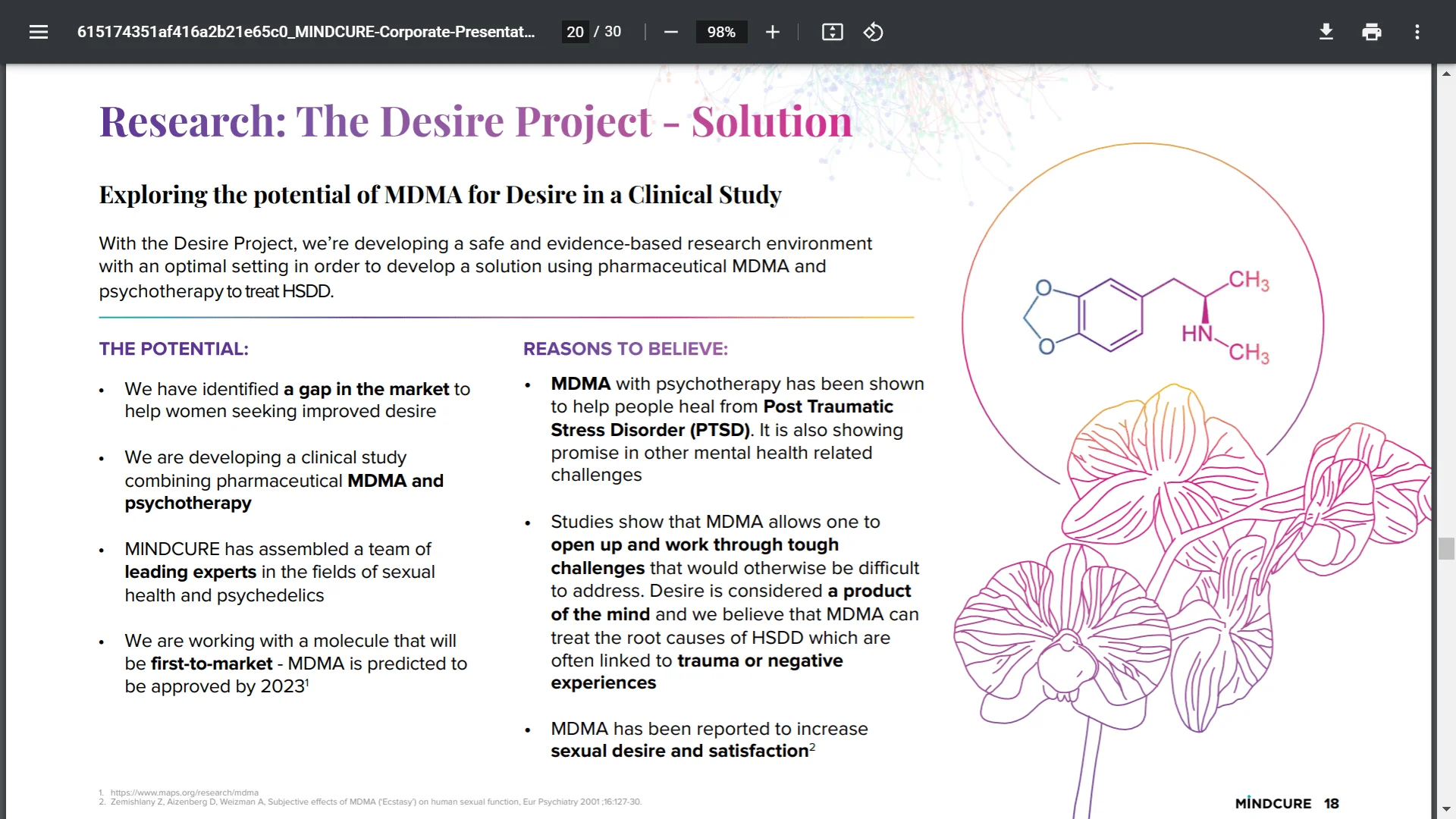Click the bold text 'trauma or negative experiences'
1456x819 pixels.
[696, 672]
